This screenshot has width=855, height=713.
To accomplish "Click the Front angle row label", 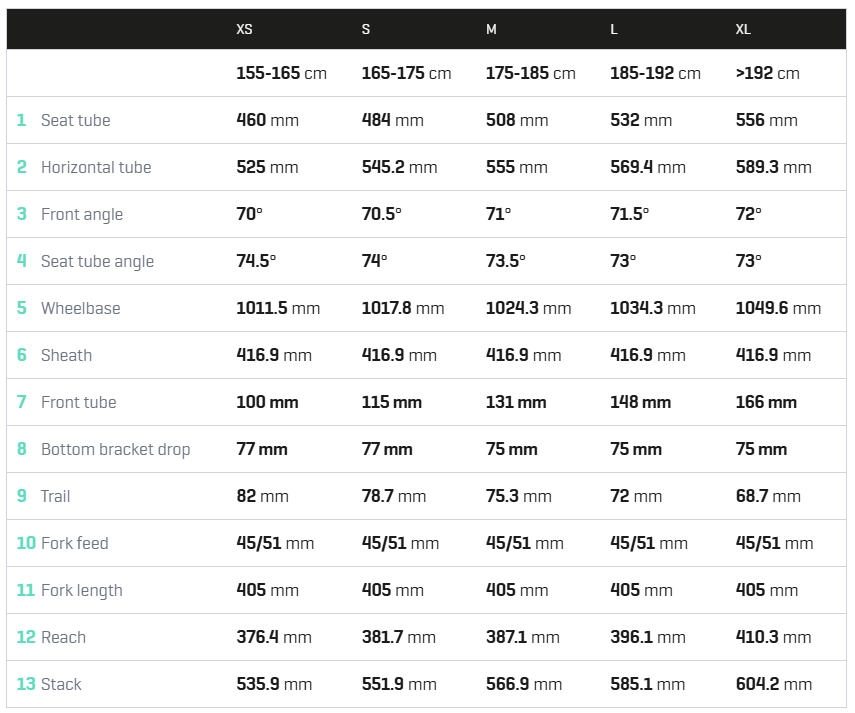I will tap(82, 214).
